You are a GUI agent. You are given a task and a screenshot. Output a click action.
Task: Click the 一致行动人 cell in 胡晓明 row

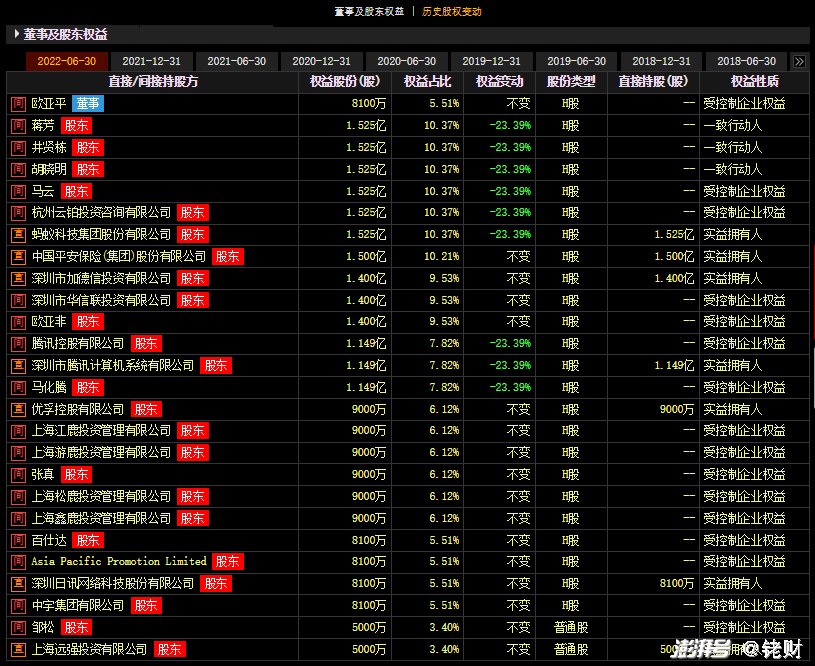pos(732,169)
